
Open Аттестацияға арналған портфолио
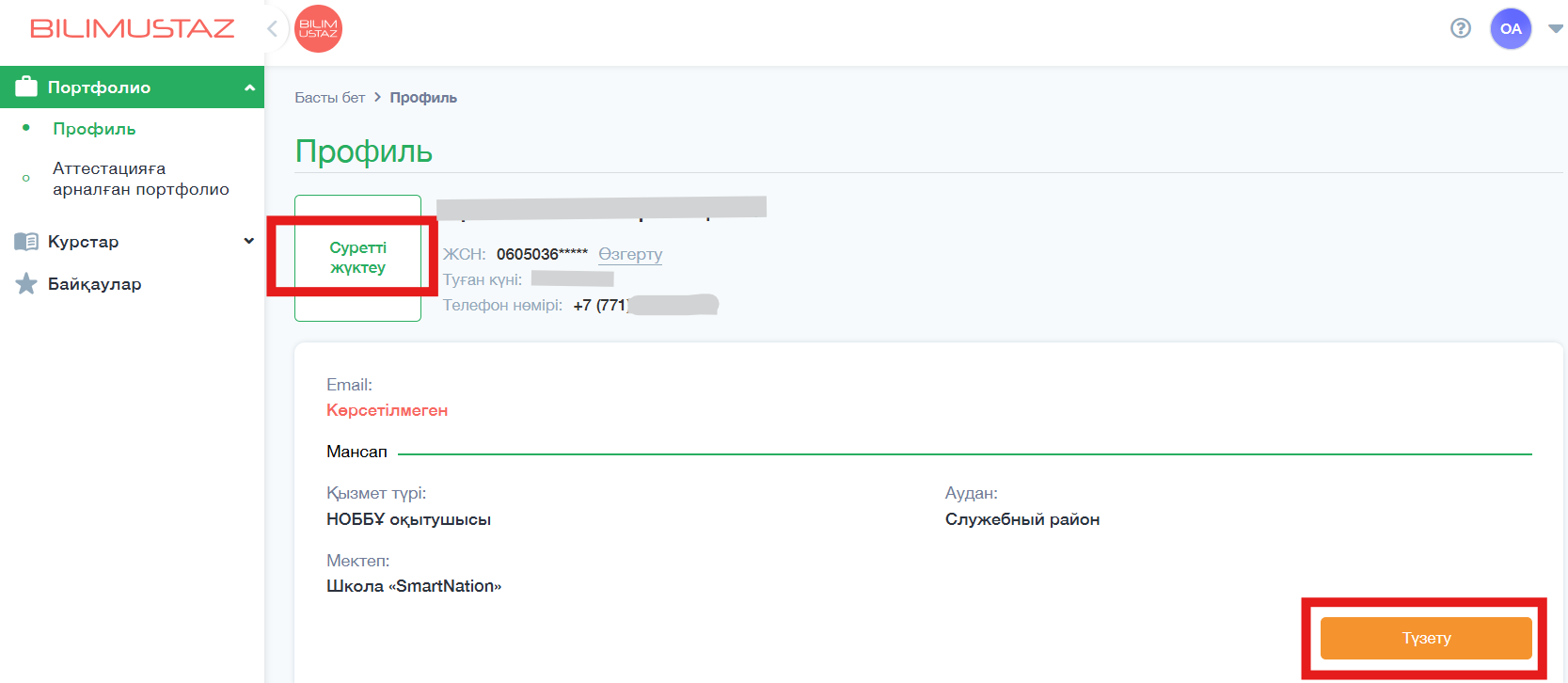pos(140,179)
